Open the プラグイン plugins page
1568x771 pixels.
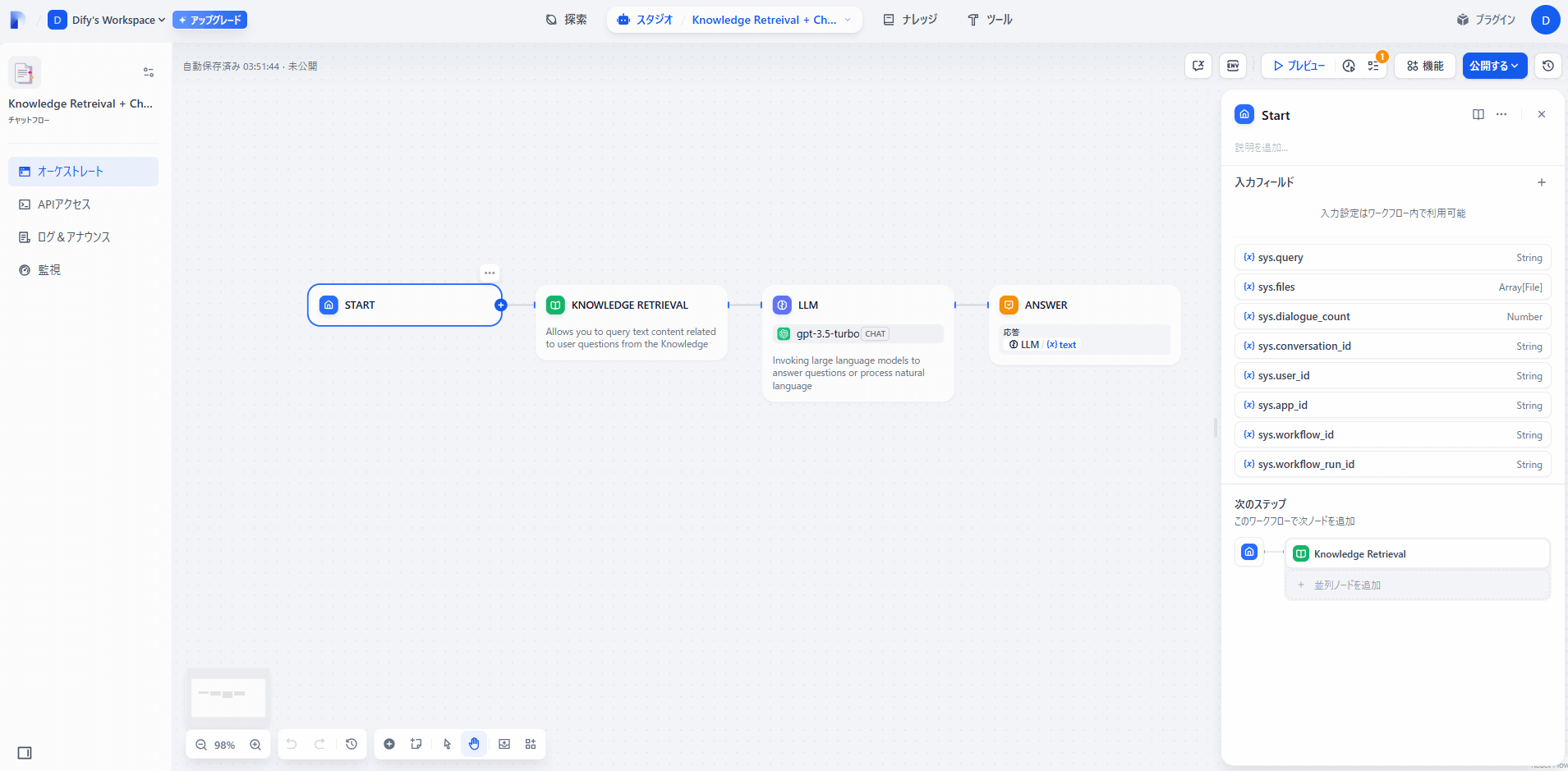click(1486, 20)
